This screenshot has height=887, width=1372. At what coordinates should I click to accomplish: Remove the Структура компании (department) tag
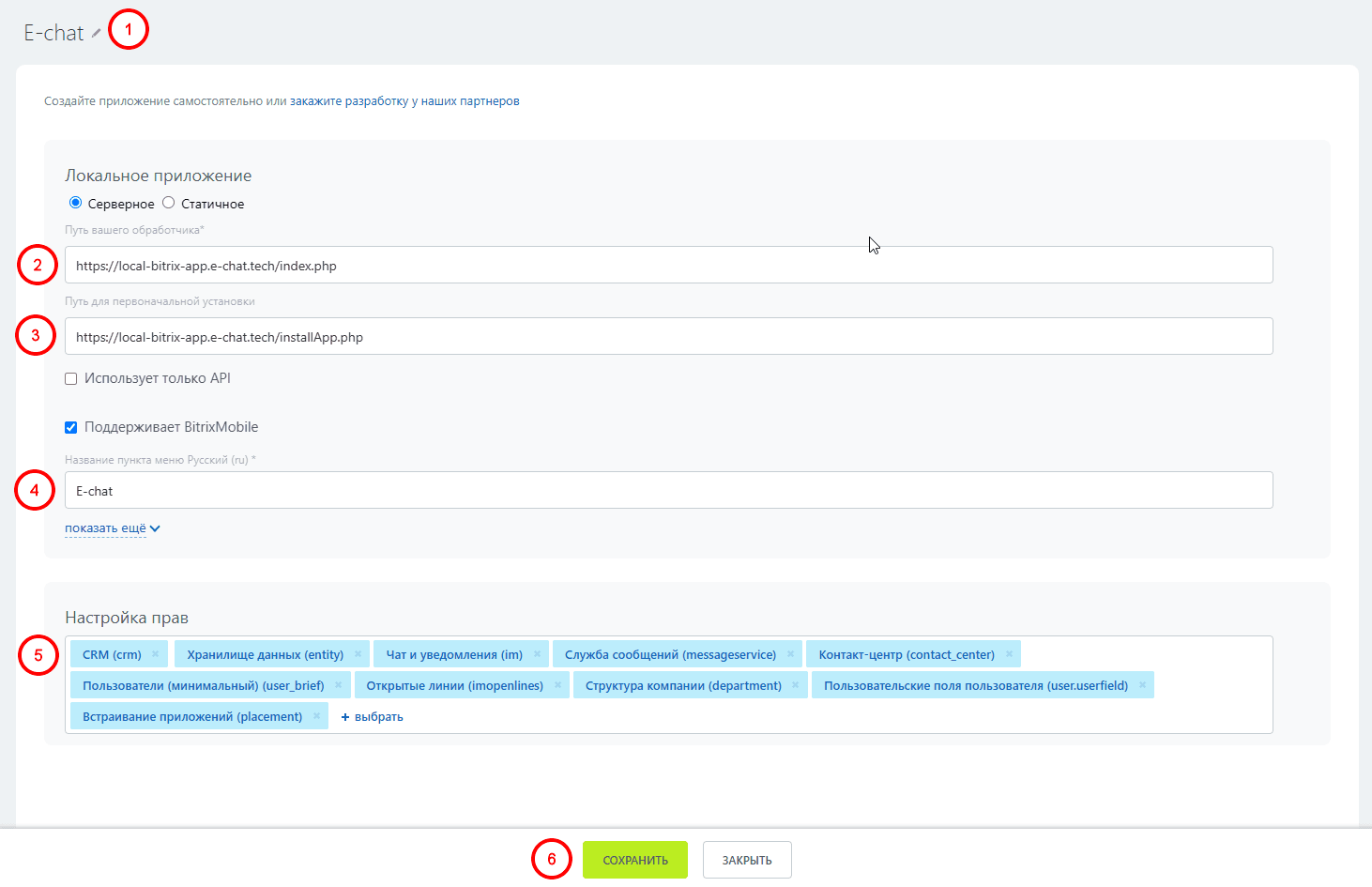click(x=795, y=685)
